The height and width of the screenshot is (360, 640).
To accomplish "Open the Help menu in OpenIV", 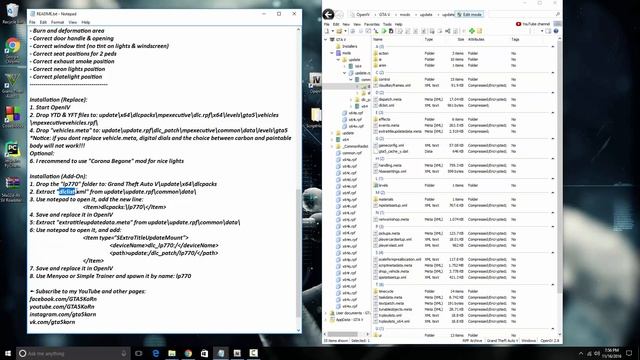I will tap(398, 24).
